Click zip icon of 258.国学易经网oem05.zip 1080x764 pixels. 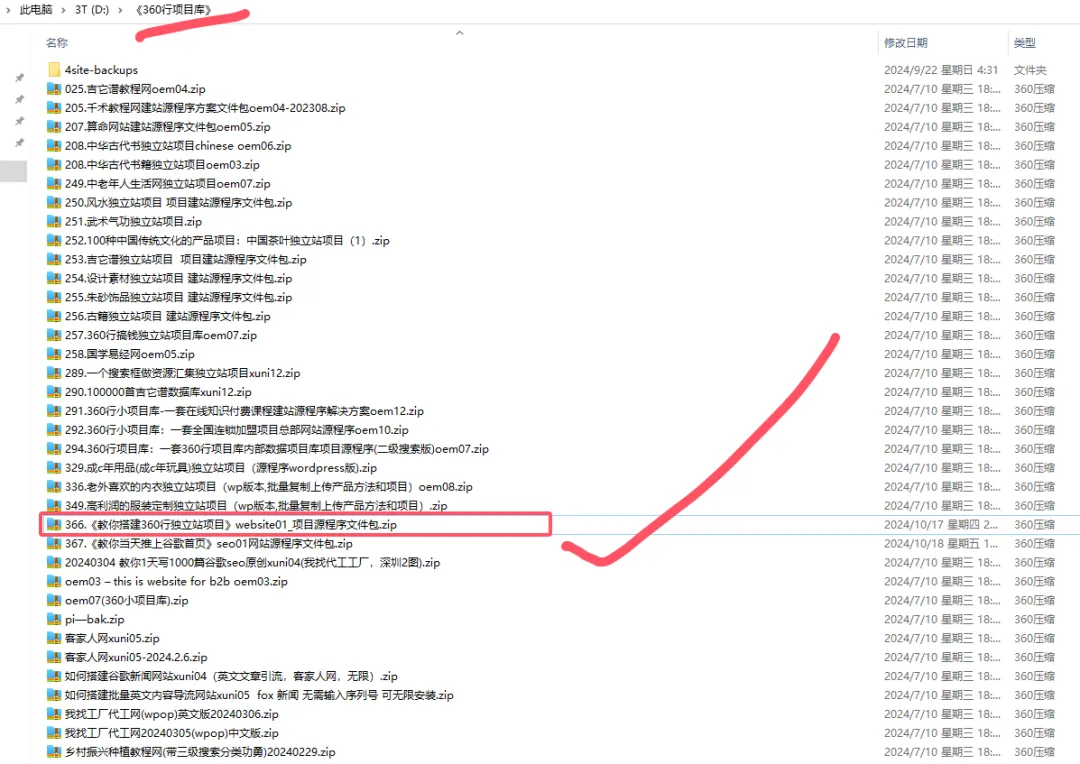(54, 354)
